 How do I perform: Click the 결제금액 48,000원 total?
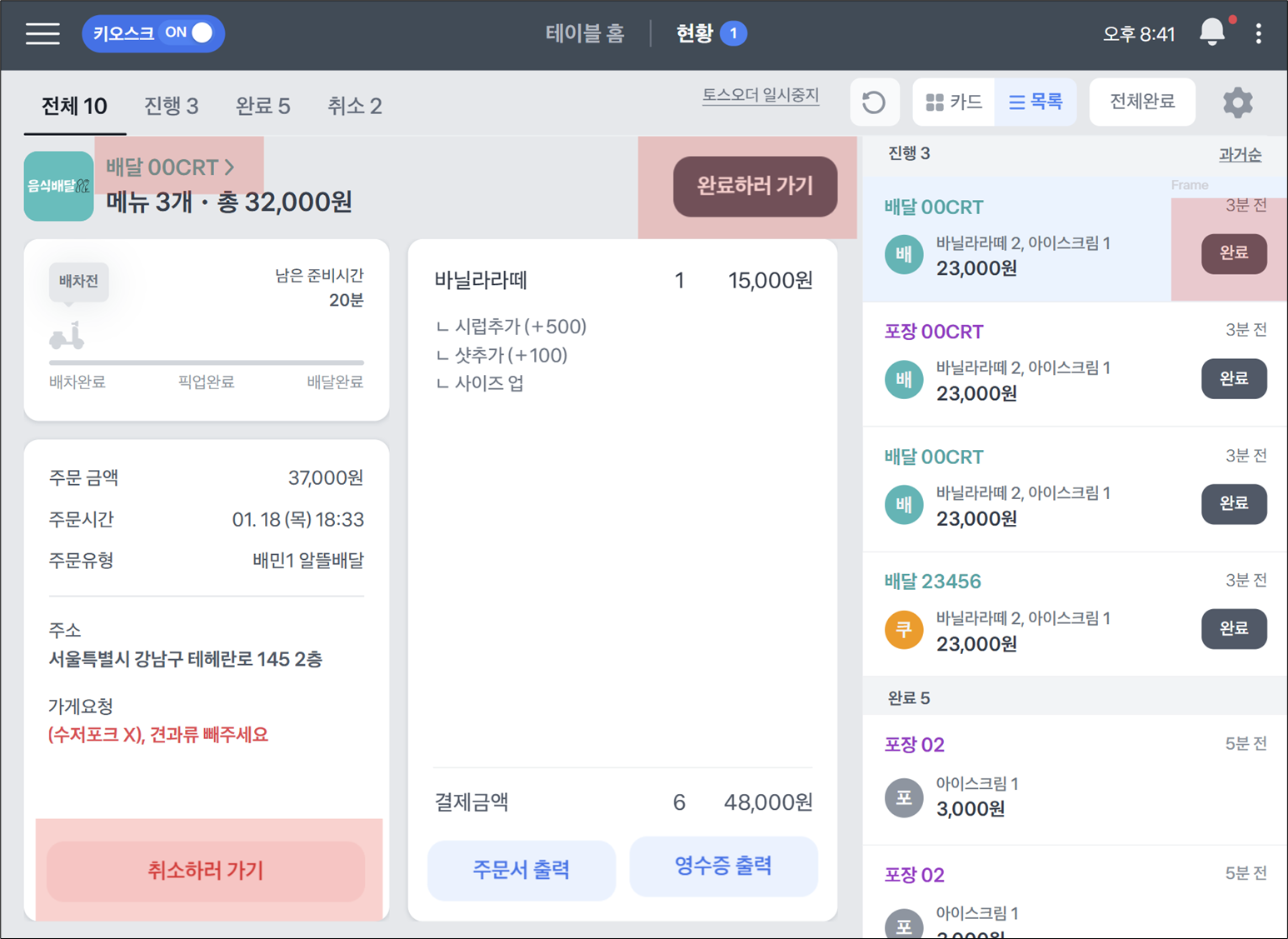tap(623, 802)
